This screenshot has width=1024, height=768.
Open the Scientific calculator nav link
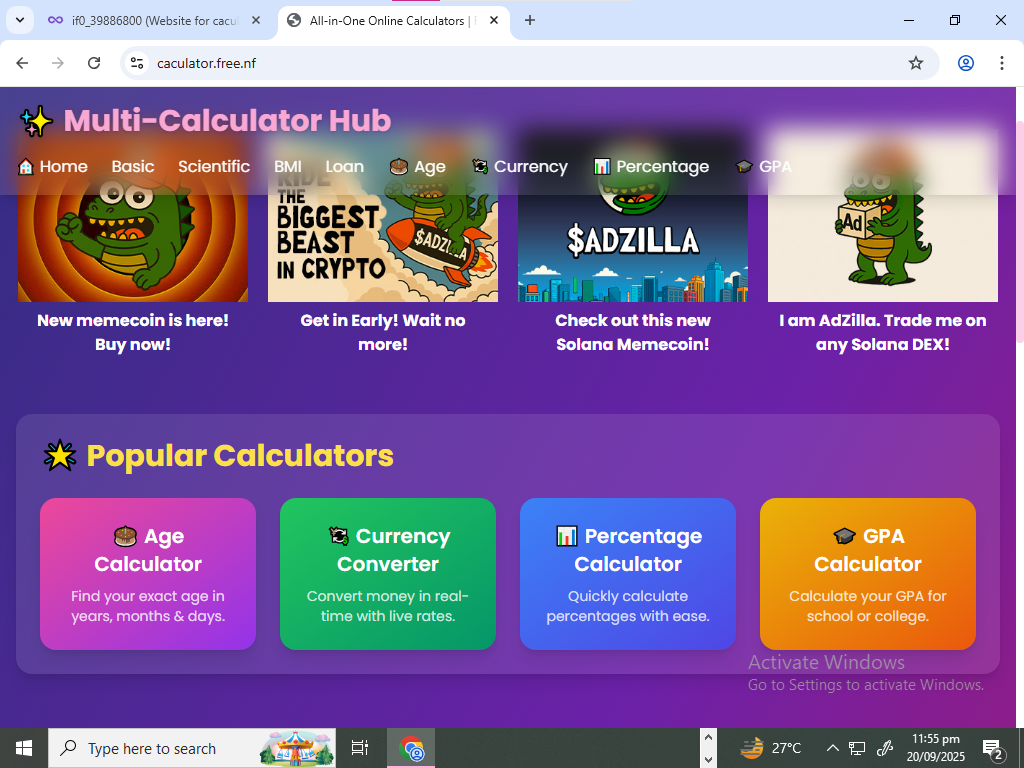click(214, 167)
